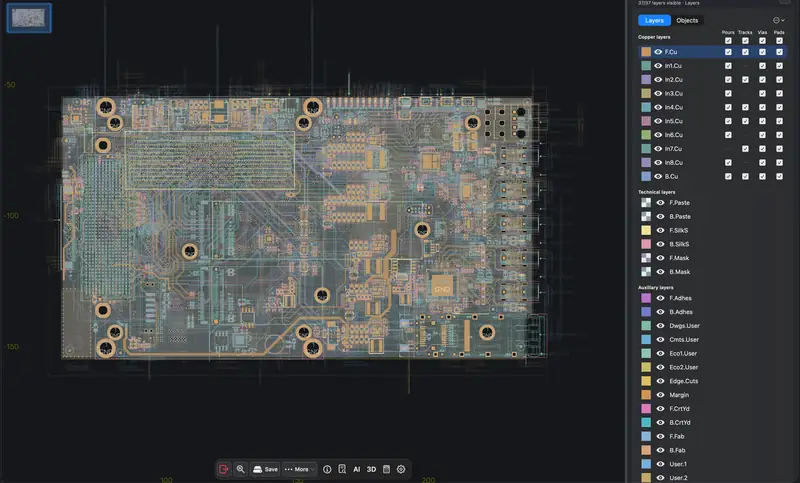Image resolution: width=800 pixels, height=483 pixels.
Task: Click the In2.Cu purple color swatch
Action: tap(646, 80)
